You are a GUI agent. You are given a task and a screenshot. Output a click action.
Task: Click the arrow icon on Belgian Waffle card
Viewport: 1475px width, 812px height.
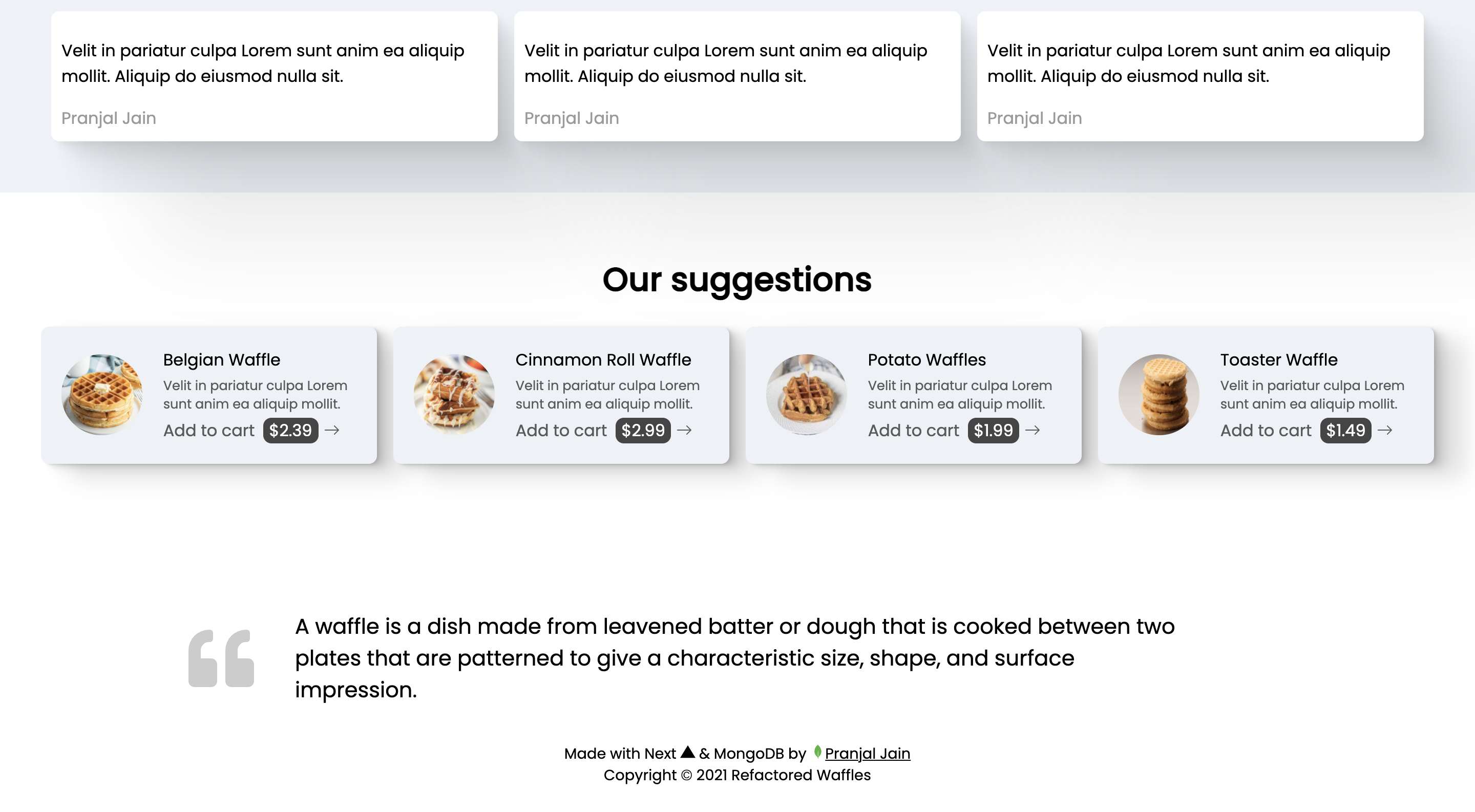tap(332, 431)
